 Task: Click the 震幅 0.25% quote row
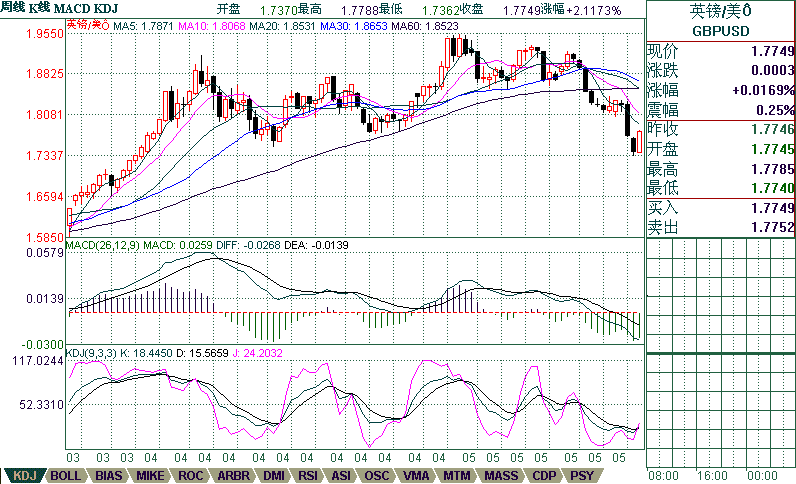(721, 110)
